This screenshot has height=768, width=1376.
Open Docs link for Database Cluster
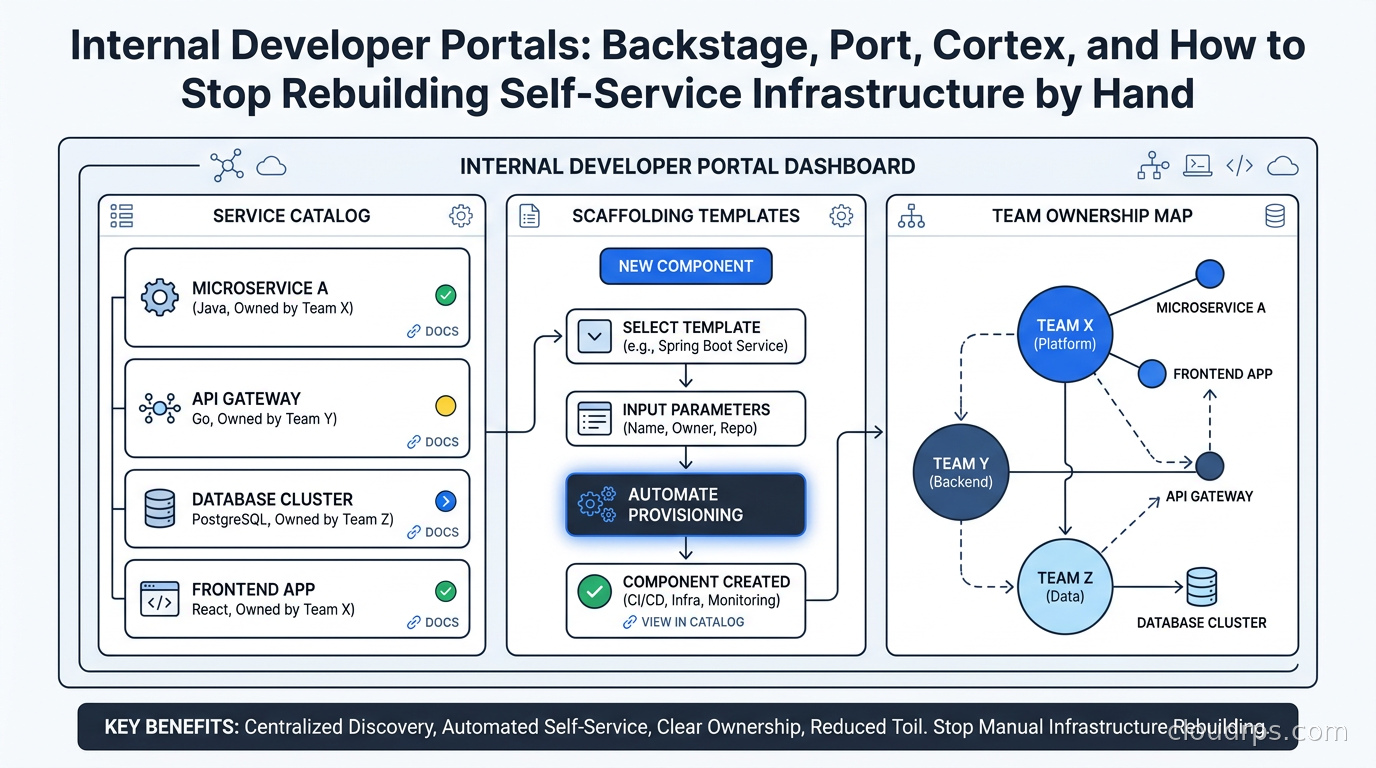(433, 532)
